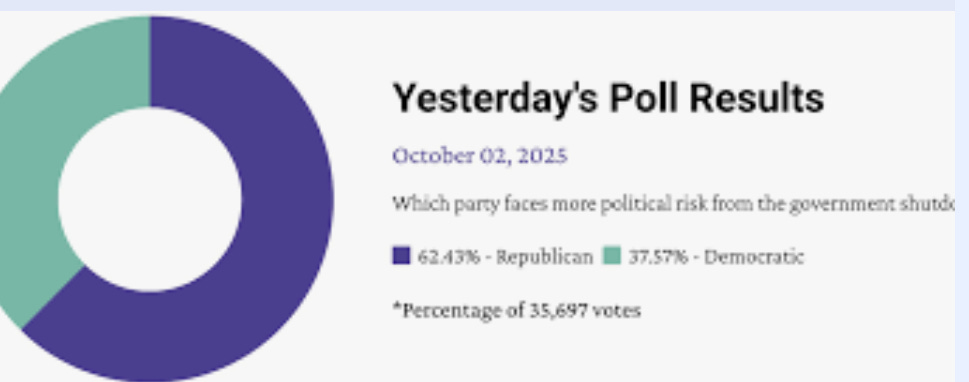Click the top boundary where purple meets green

coord(150,62)
